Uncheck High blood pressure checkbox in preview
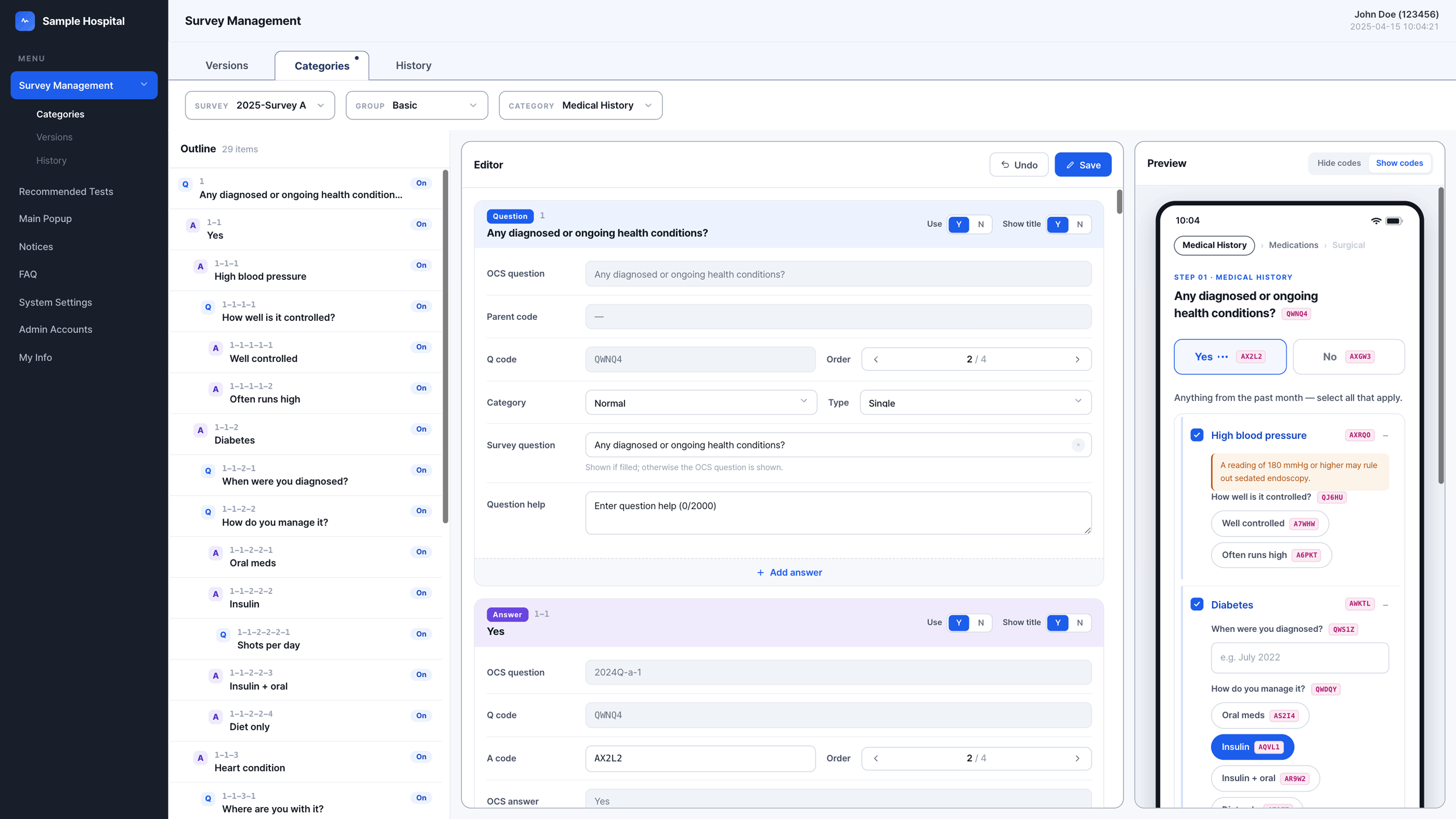This screenshot has width=1456, height=819. click(x=1196, y=435)
